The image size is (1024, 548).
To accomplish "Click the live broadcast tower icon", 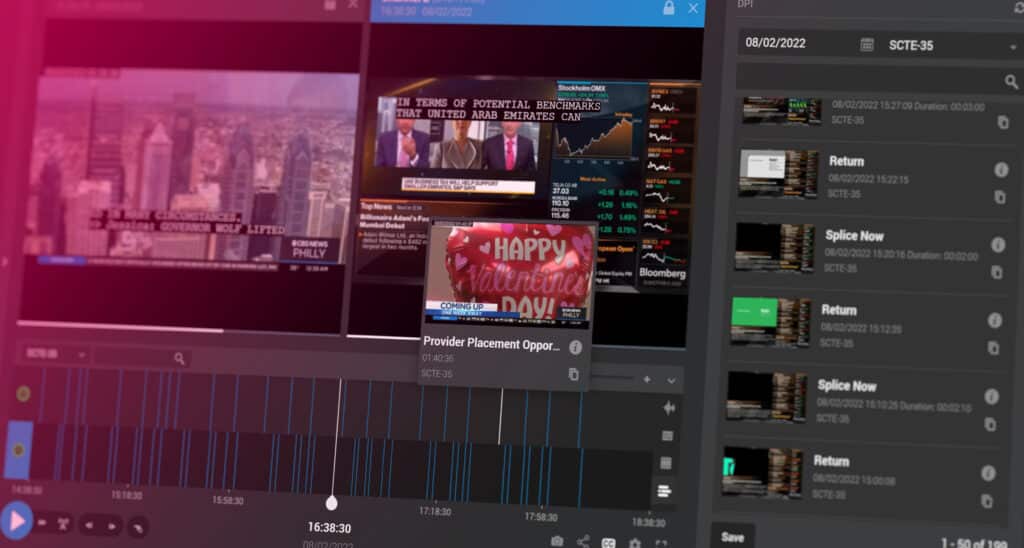I will 63,524.
